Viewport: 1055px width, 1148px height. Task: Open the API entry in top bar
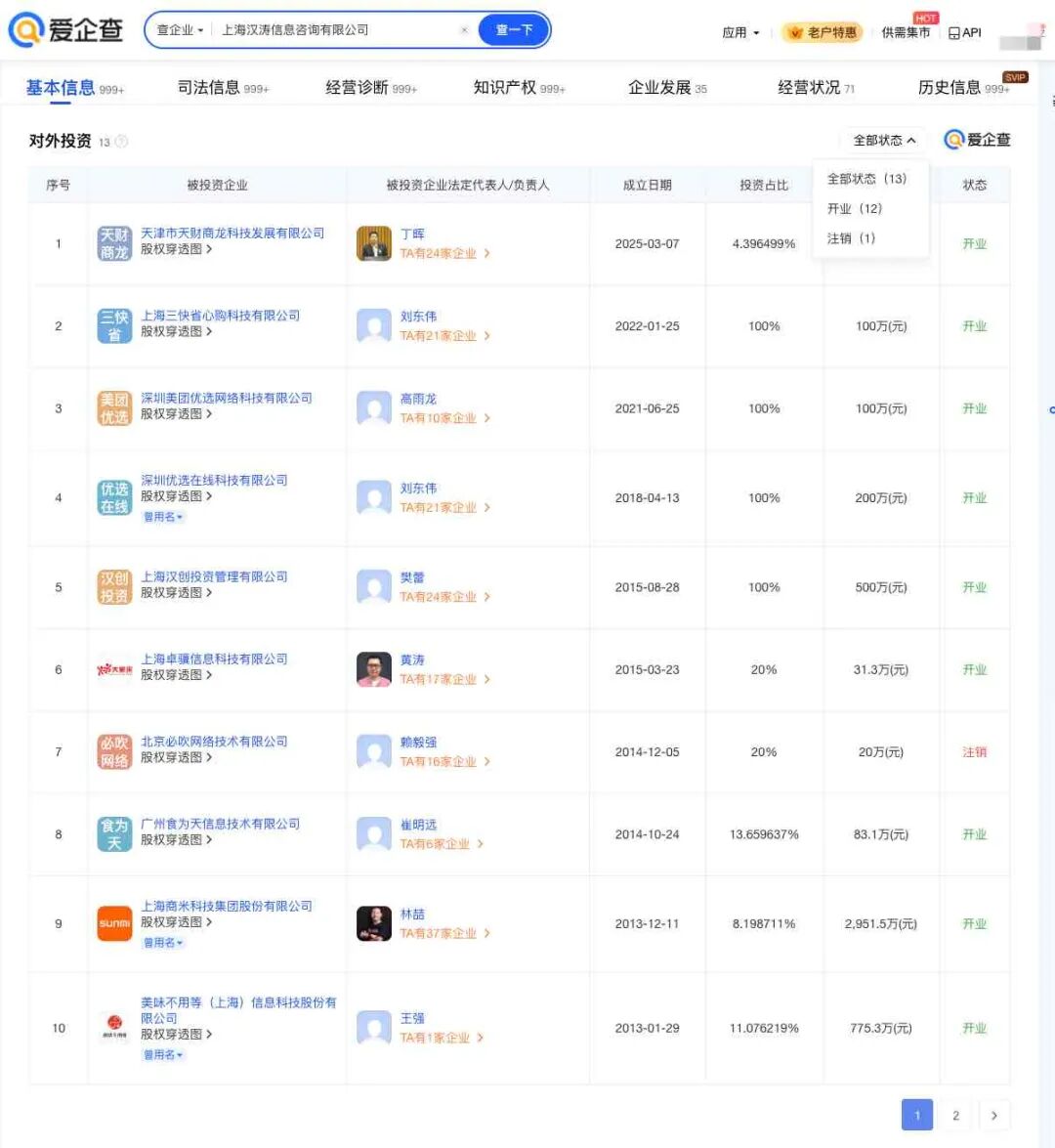[965, 32]
